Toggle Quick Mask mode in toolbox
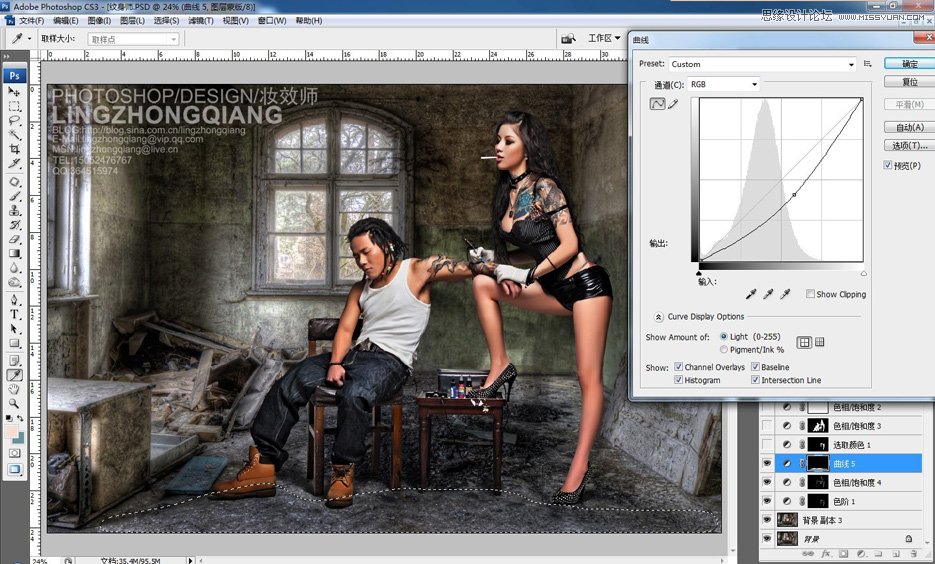Image resolution: width=935 pixels, height=564 pixels. [x=14, y=453]
